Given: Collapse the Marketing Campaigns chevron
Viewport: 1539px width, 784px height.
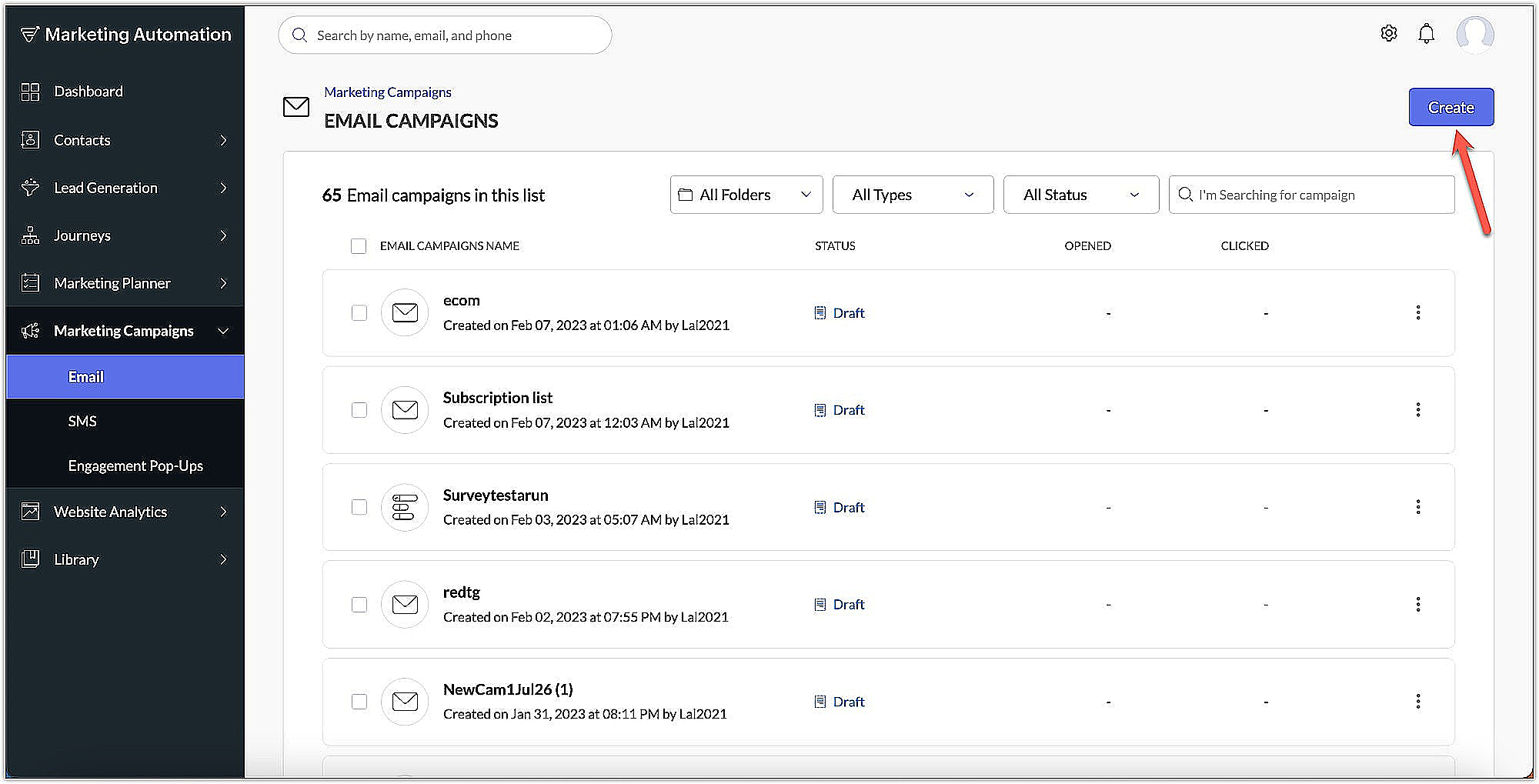Looking at the screenshot, I should coord(223,331).
